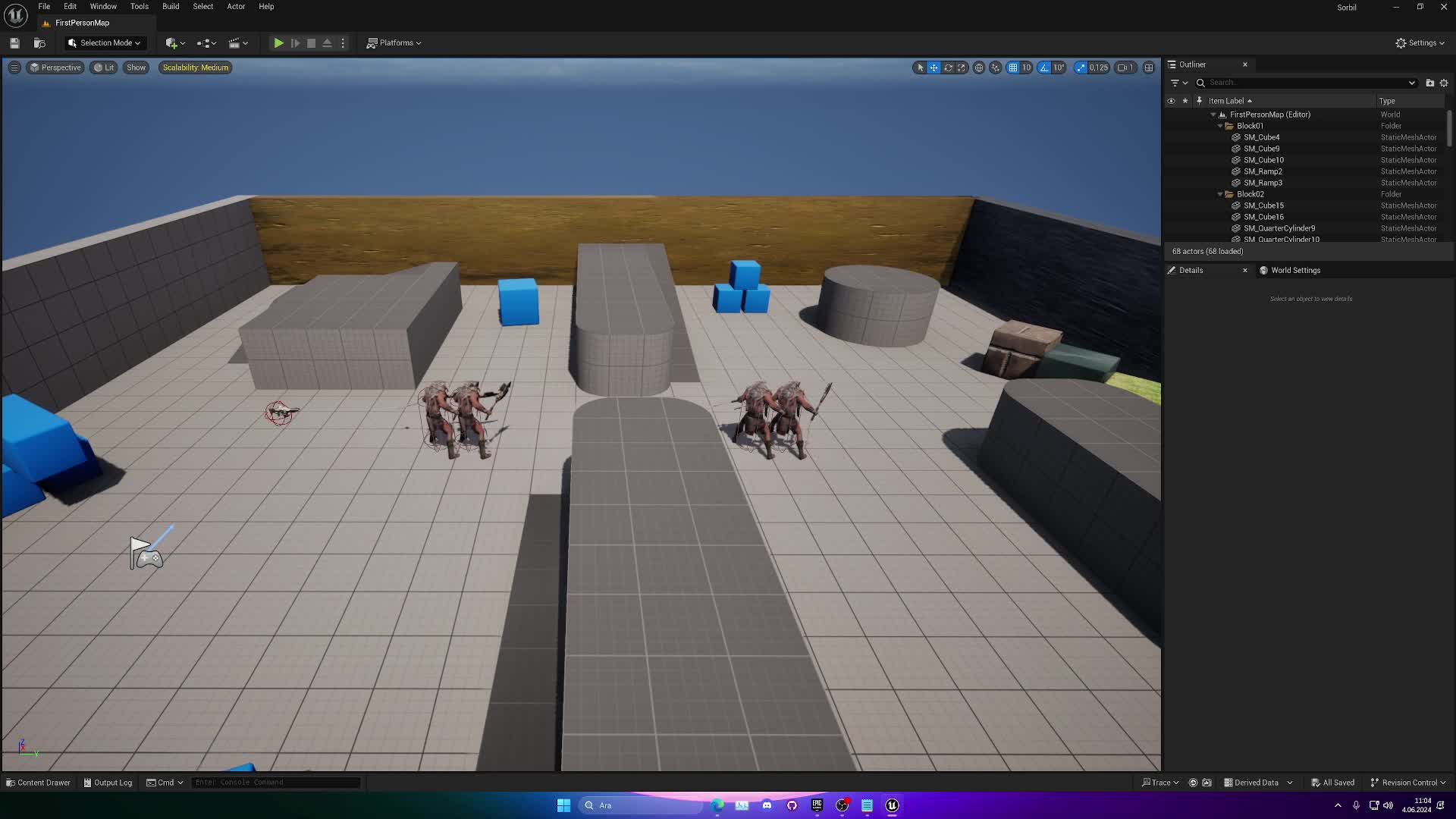Open the Platforms dropdown
The image size is (1456, 819).
[394, 43]
